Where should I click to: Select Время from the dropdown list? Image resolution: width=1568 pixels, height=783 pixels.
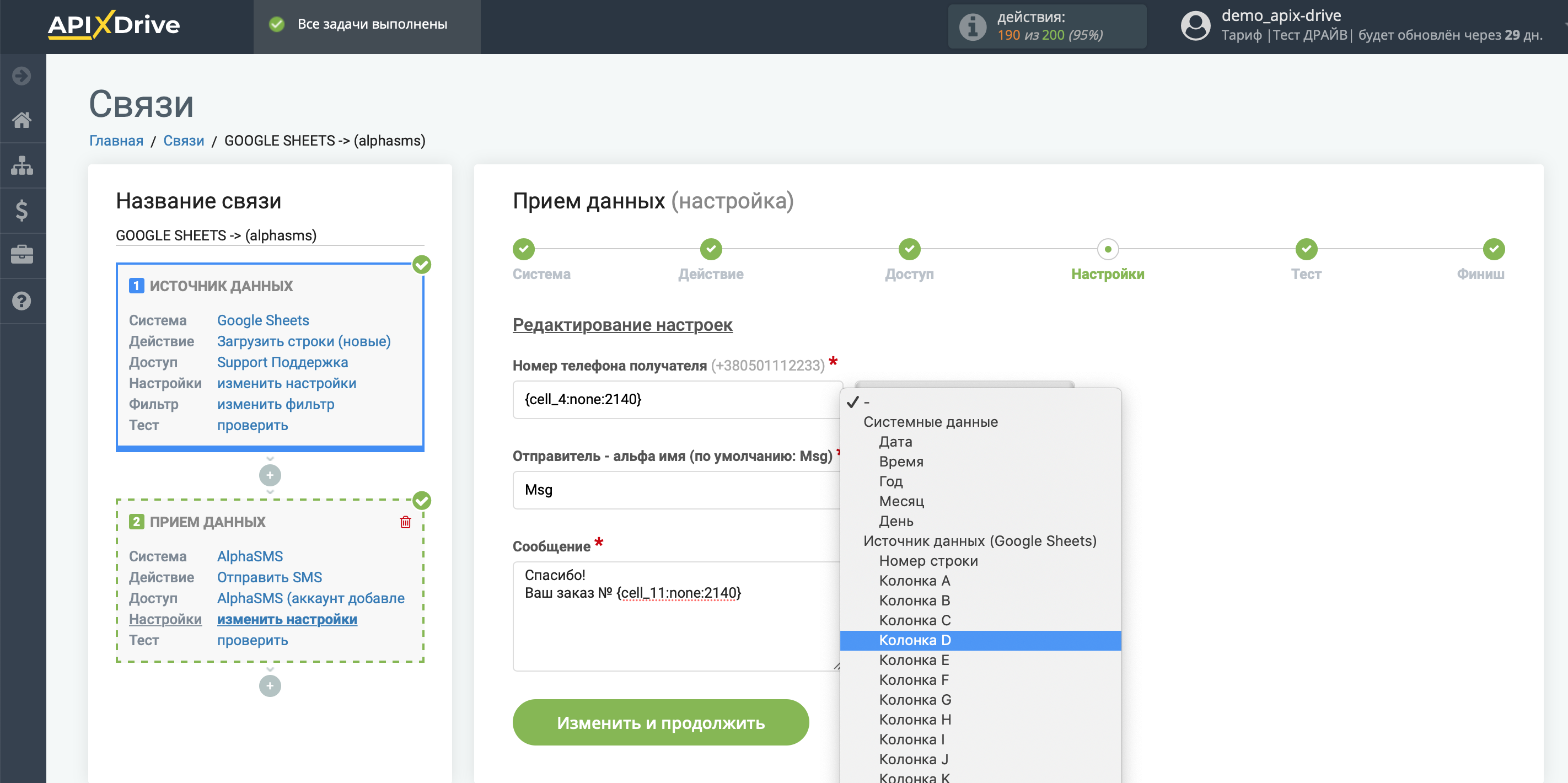coord(981,462)
